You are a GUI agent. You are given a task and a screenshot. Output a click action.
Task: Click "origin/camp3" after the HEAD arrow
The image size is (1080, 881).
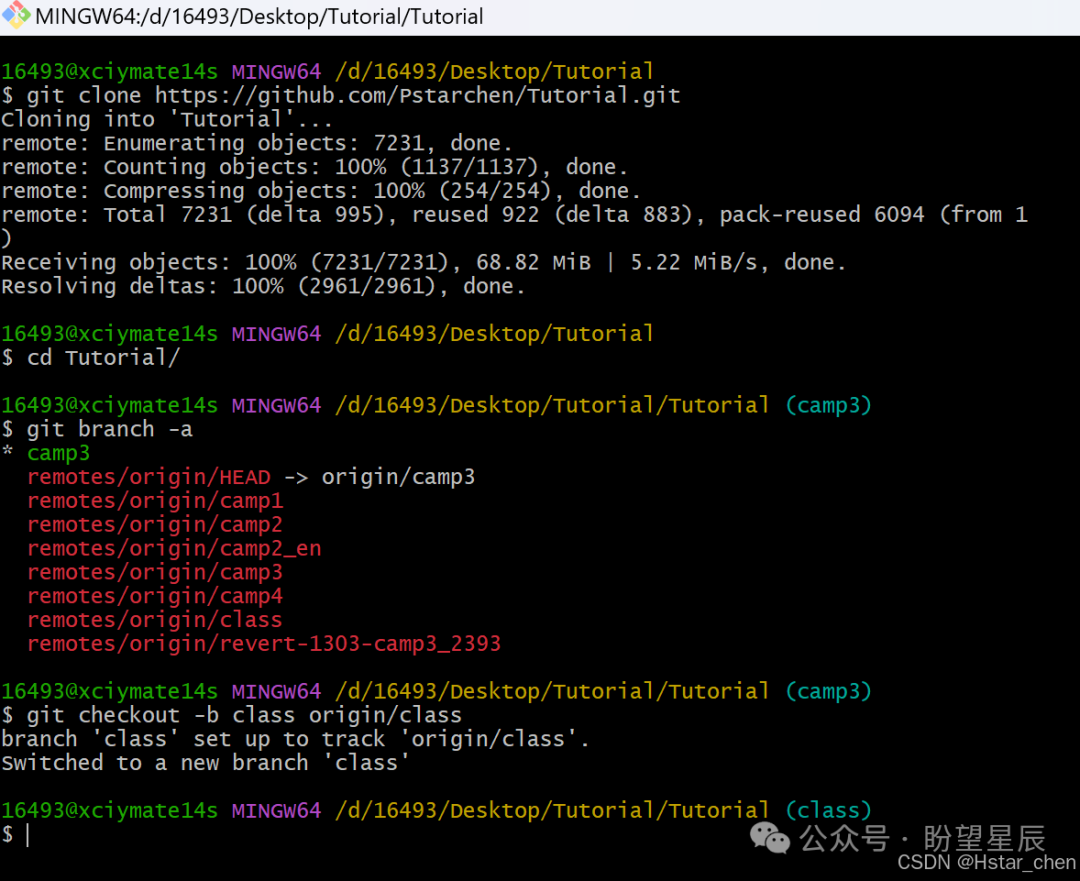(398, 477)
